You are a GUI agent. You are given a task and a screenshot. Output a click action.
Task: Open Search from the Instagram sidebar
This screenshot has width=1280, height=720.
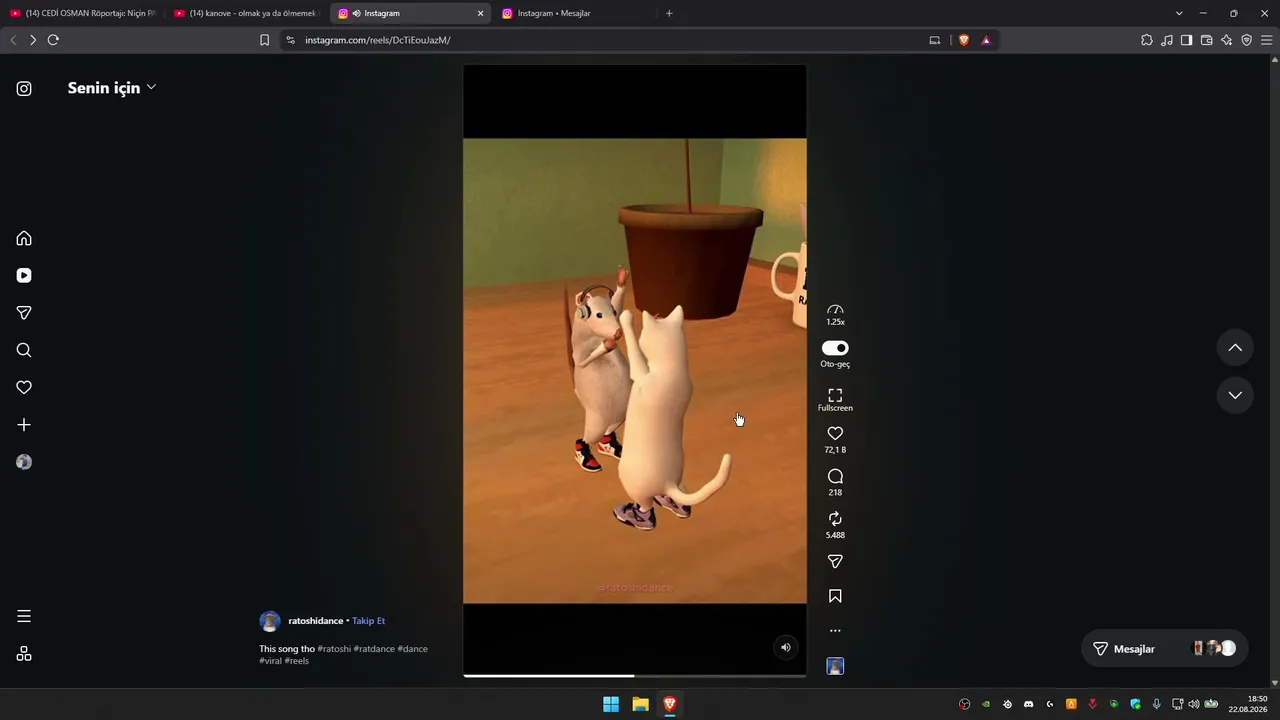point(24,350)
